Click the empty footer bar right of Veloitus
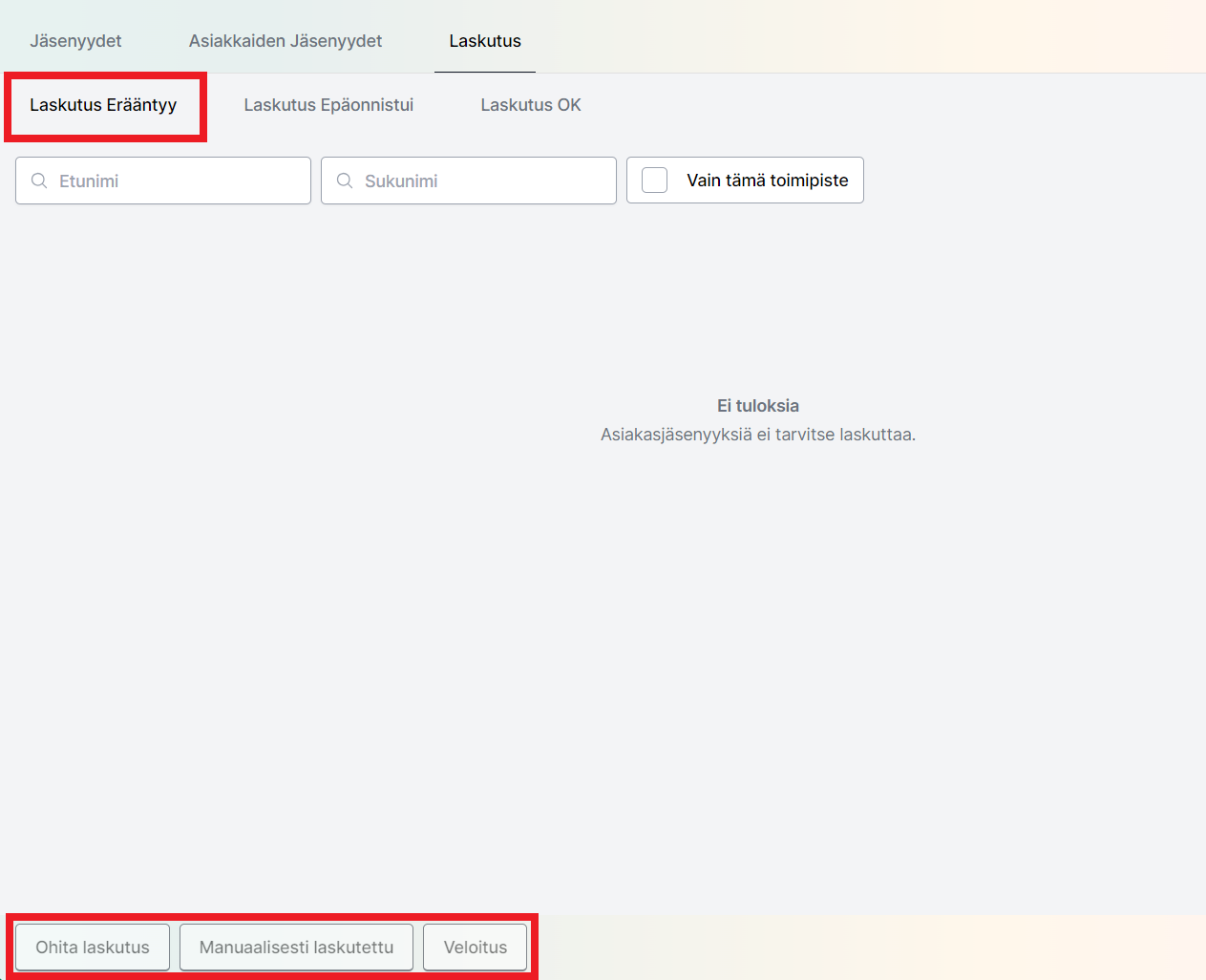 (x=859, y=948)
